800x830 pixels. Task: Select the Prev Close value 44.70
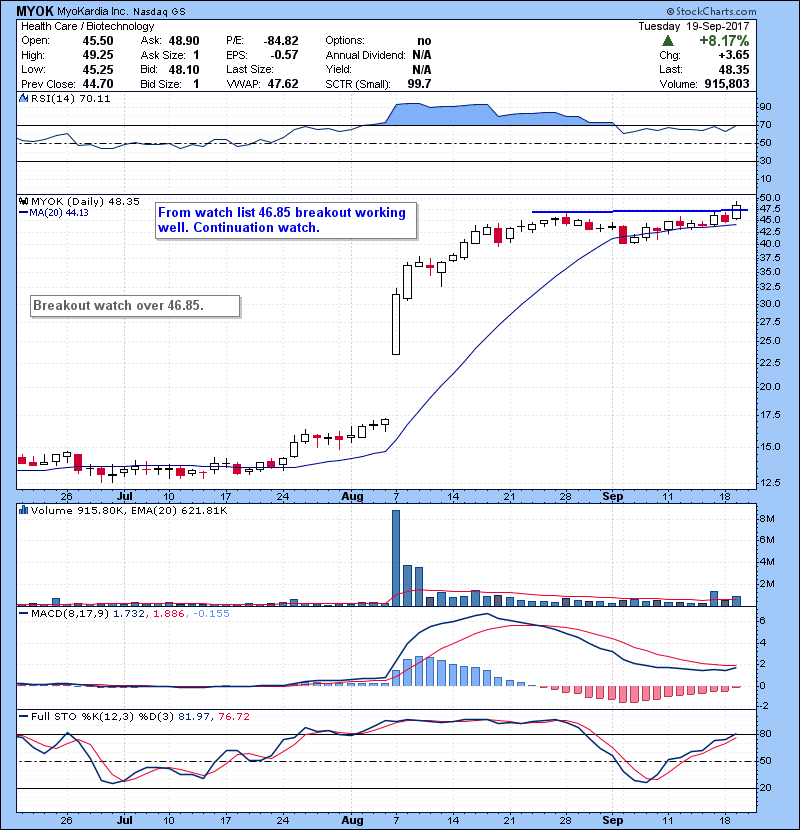(98, 84)
